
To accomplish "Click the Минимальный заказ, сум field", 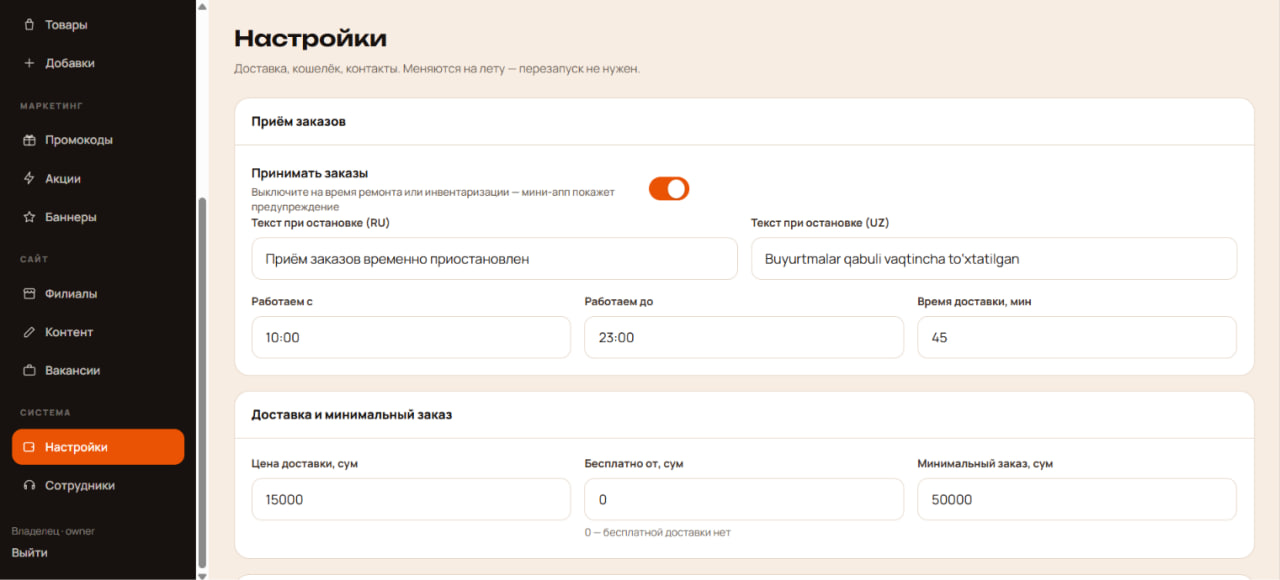I will pyautogui.click(x=1077, y=499).
